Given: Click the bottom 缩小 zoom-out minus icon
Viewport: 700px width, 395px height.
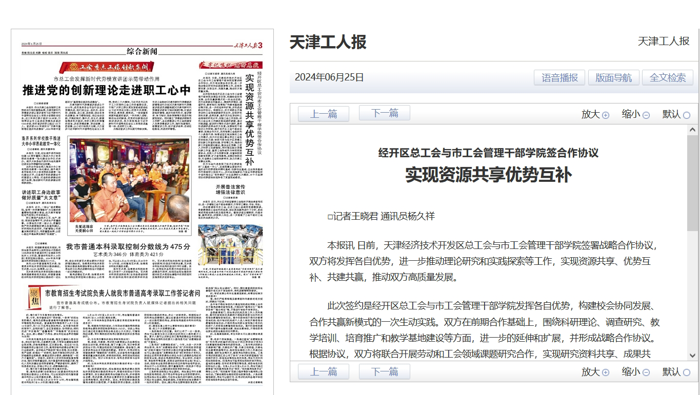Looking at the screenshot, I should click(x=646, y=372).
